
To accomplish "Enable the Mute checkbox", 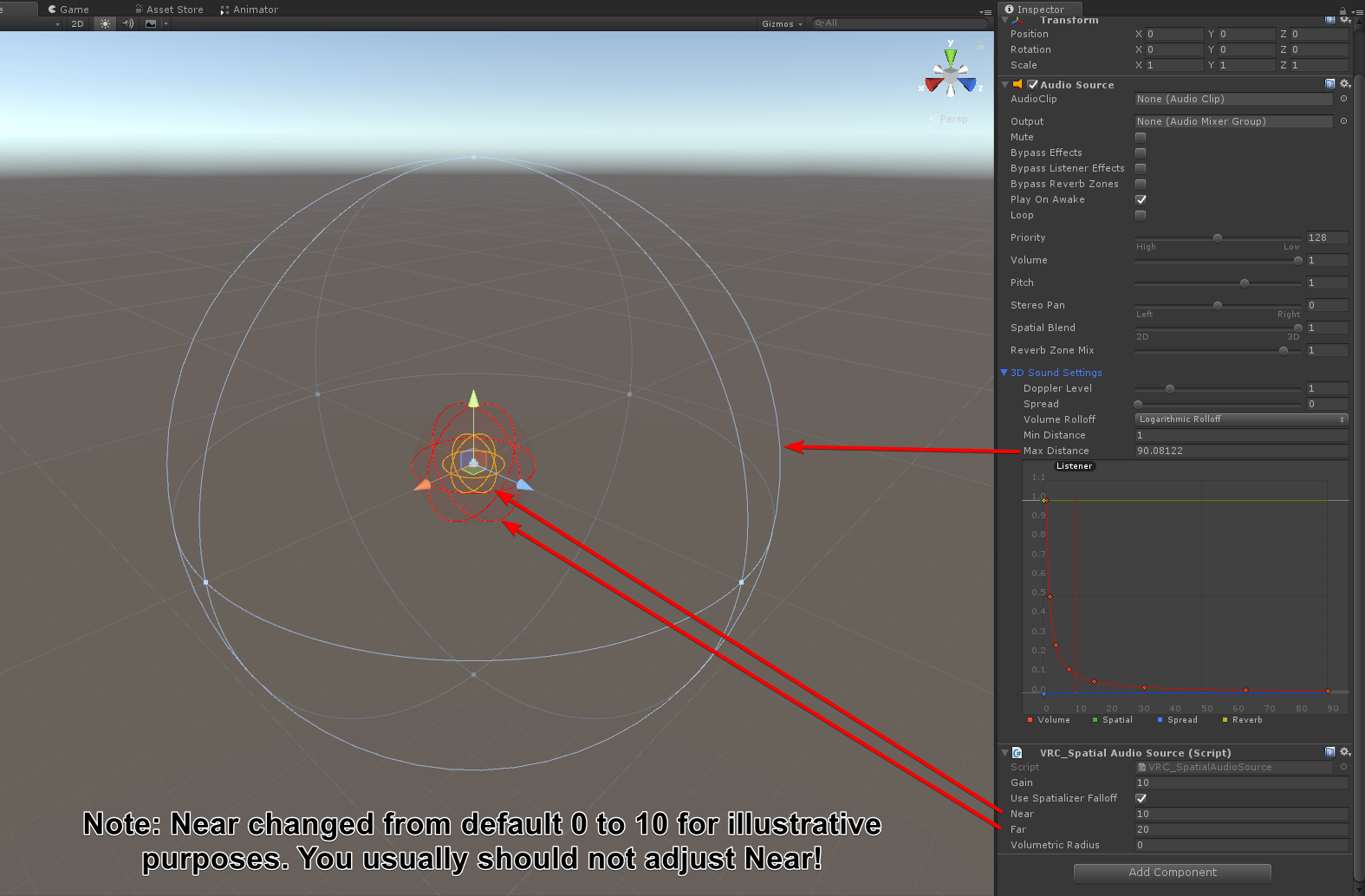I will click(1141, 137).
